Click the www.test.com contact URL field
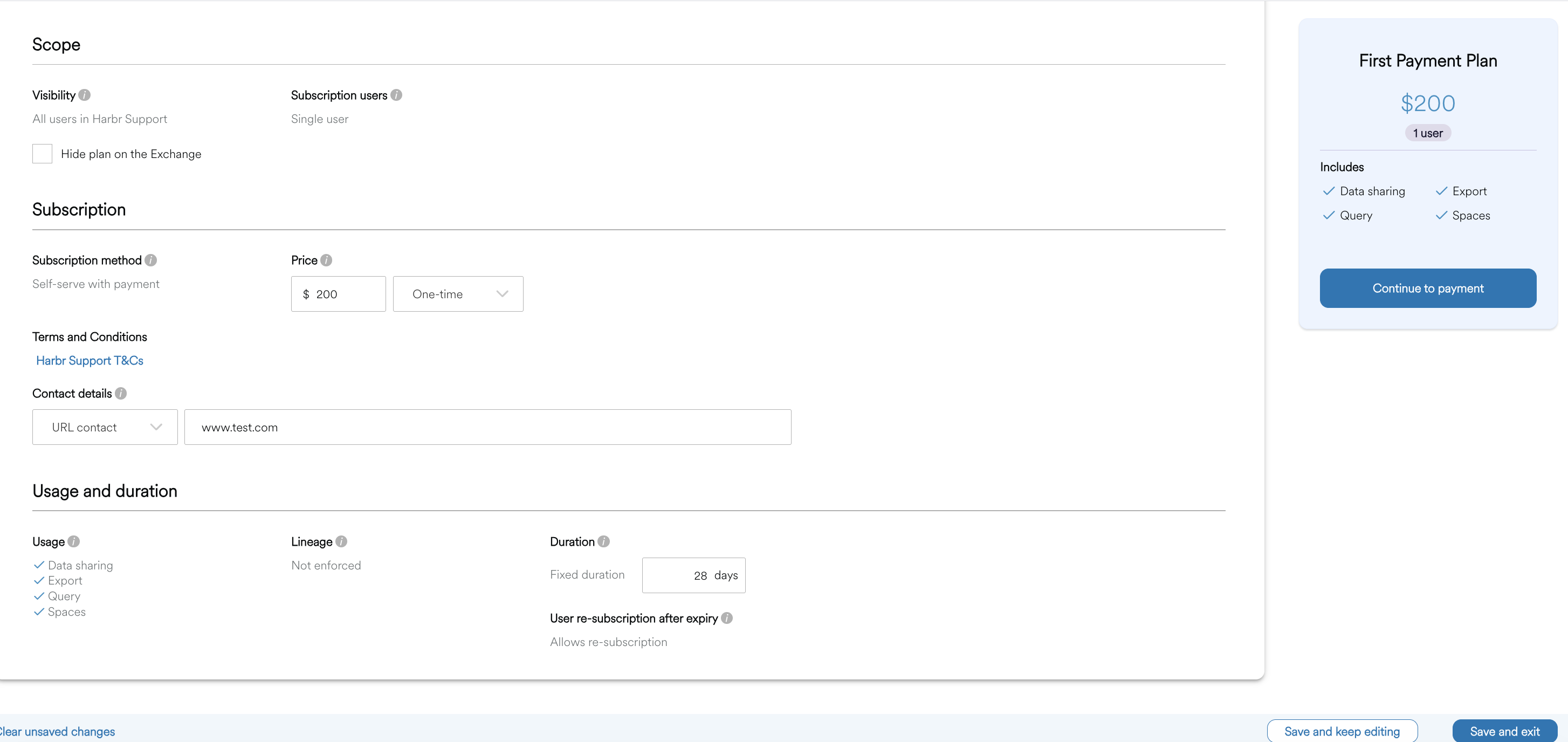 click(487, 427)
